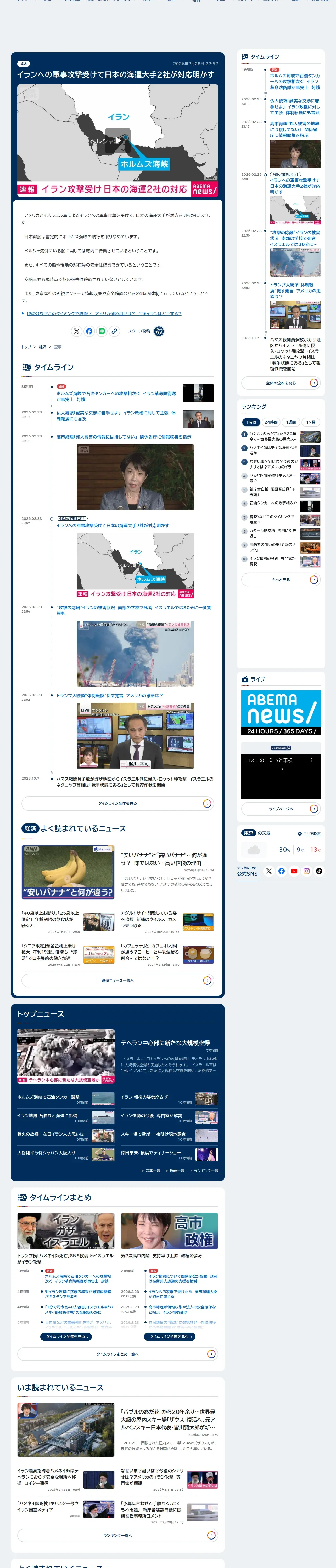The image size is (336, 1568).
Task: Select 1時間 ranking period tab
Action: [x=251, y=422]
